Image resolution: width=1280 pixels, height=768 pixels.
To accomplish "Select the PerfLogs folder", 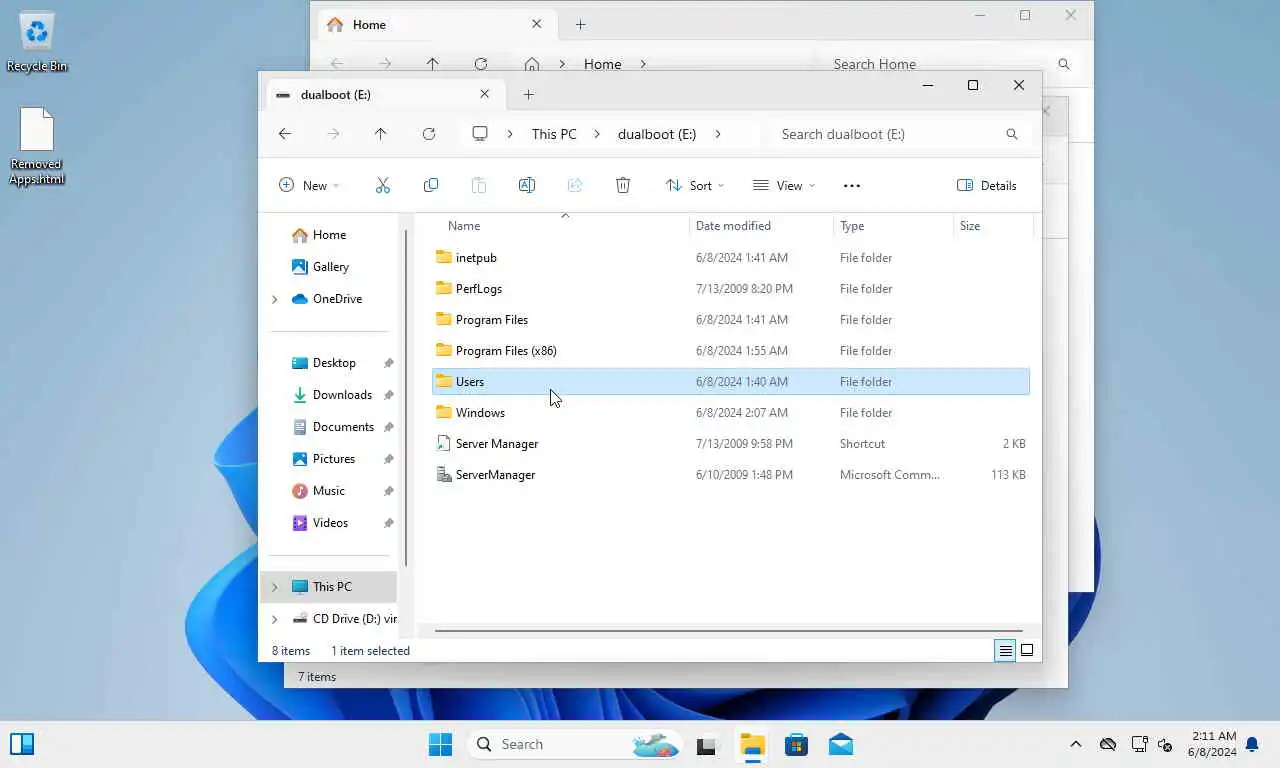I will pyautogui.click(x=731, y=289).
